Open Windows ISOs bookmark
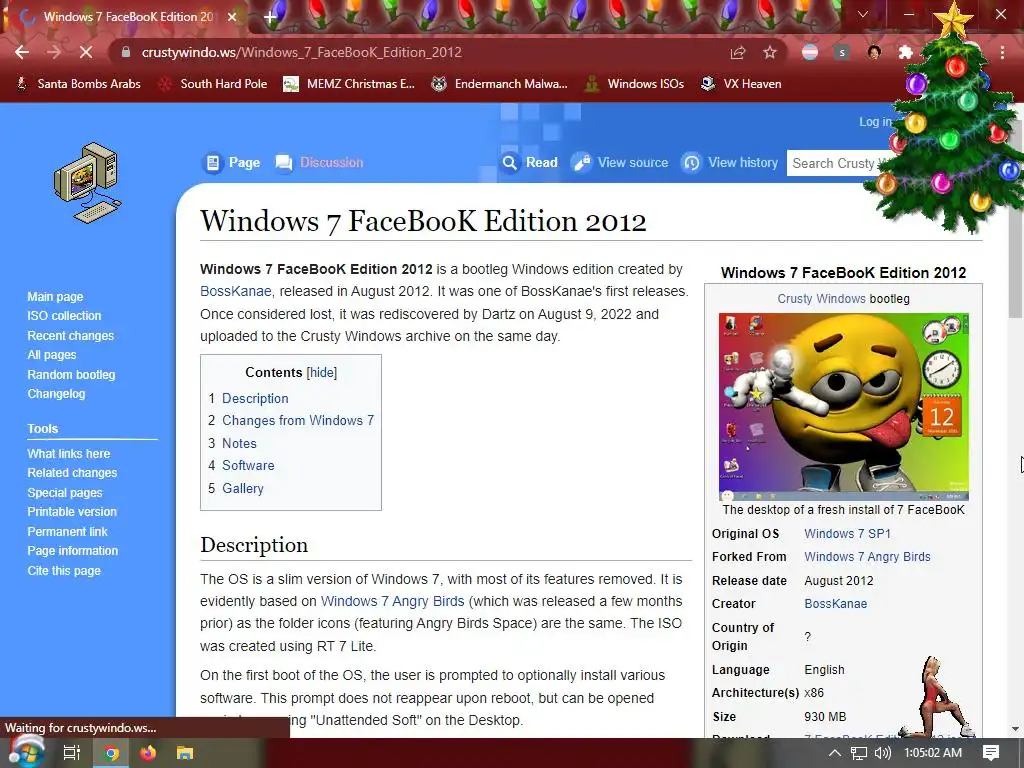The height and width of the screenshot is (768, 1024). point(634,84)
